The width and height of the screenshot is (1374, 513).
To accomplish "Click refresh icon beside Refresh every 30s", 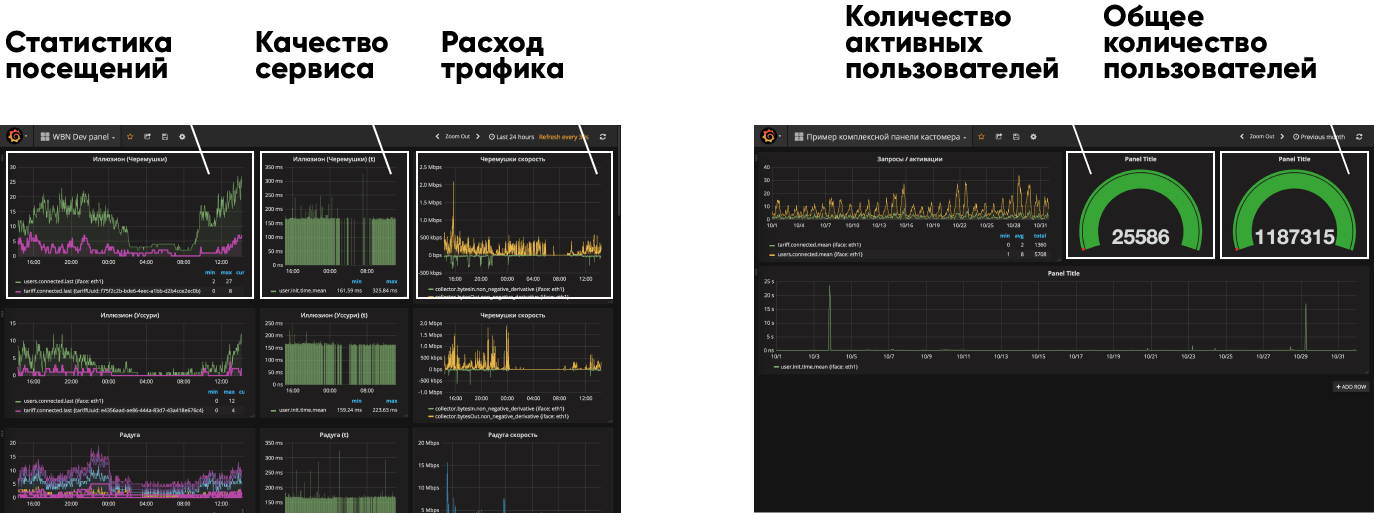I will [603, 136].
